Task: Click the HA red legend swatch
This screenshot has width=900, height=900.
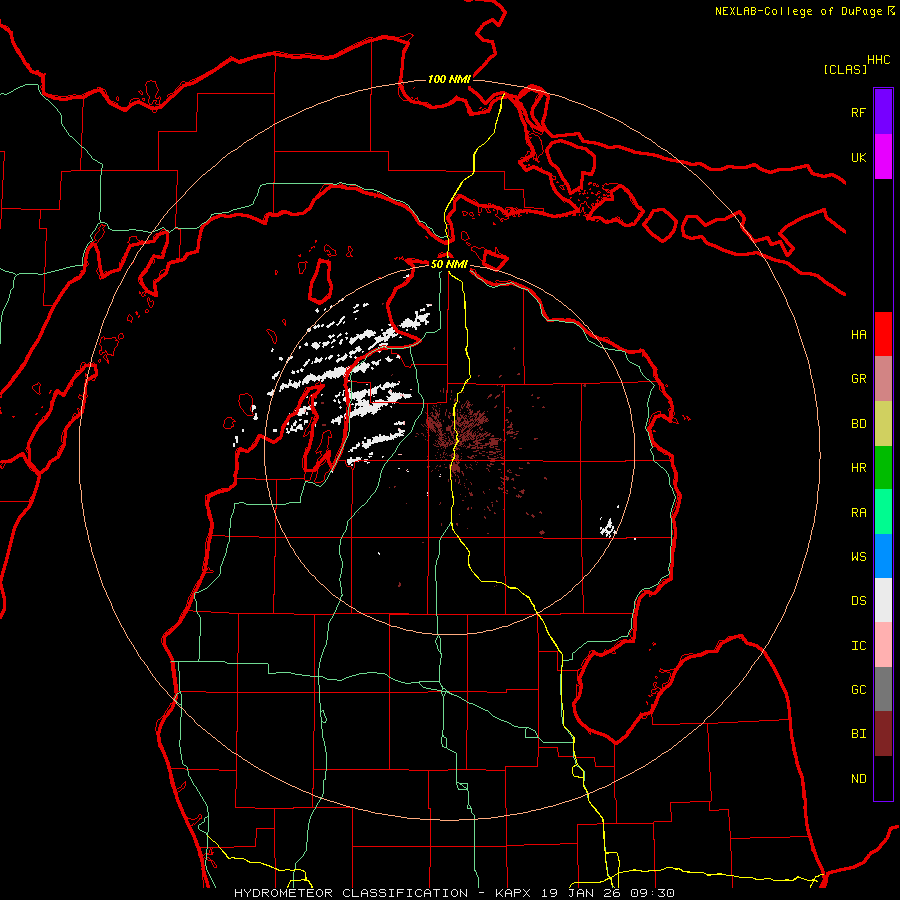Action: pyautogui.click(x=883, y=334)
